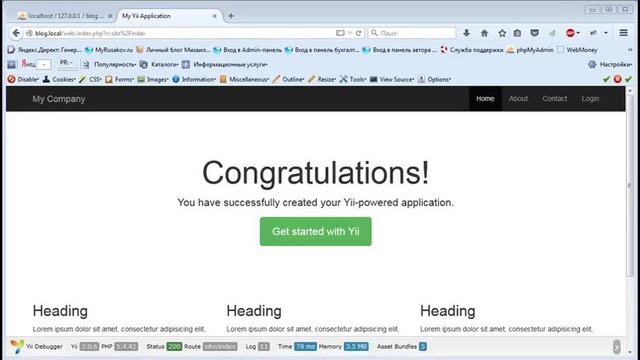Open the Information dropdown menu
This screenshot has height=360, width=640.
194,79
